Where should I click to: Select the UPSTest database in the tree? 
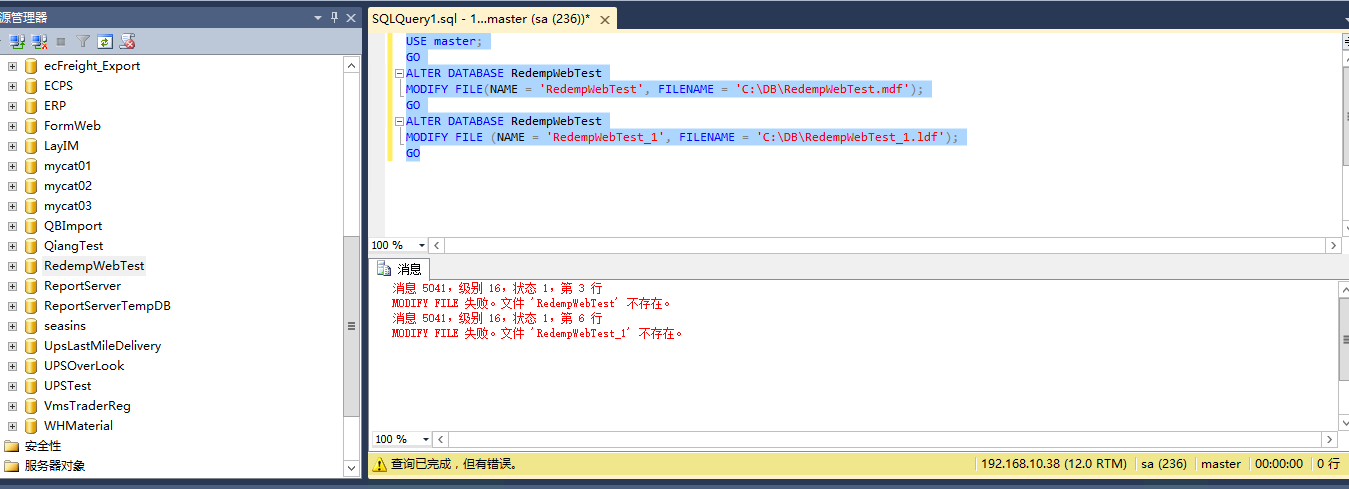pos(67,386)
